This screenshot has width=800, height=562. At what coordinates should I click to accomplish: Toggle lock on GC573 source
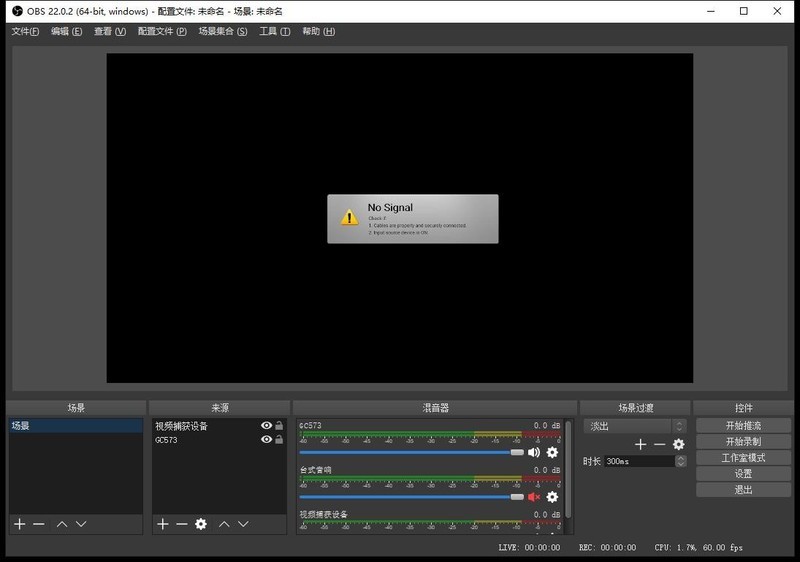(279, 440)
